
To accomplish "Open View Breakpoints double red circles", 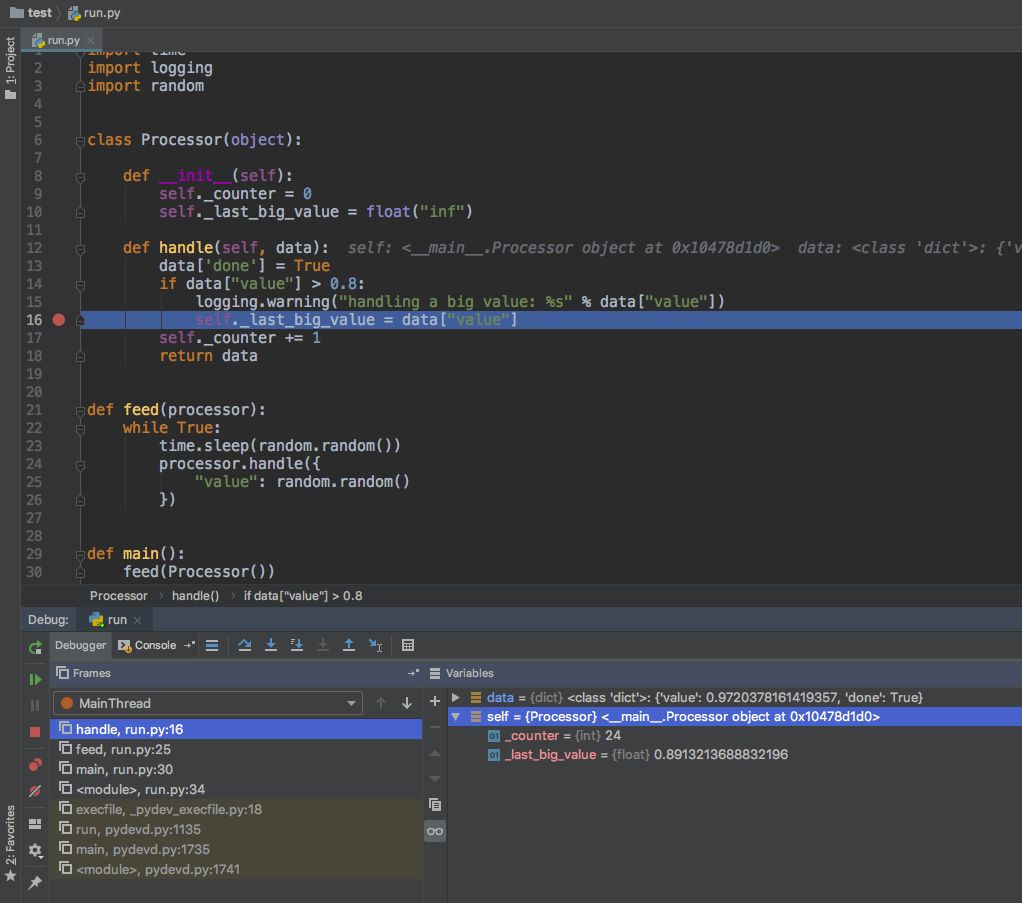I will (x=35, y=765).
